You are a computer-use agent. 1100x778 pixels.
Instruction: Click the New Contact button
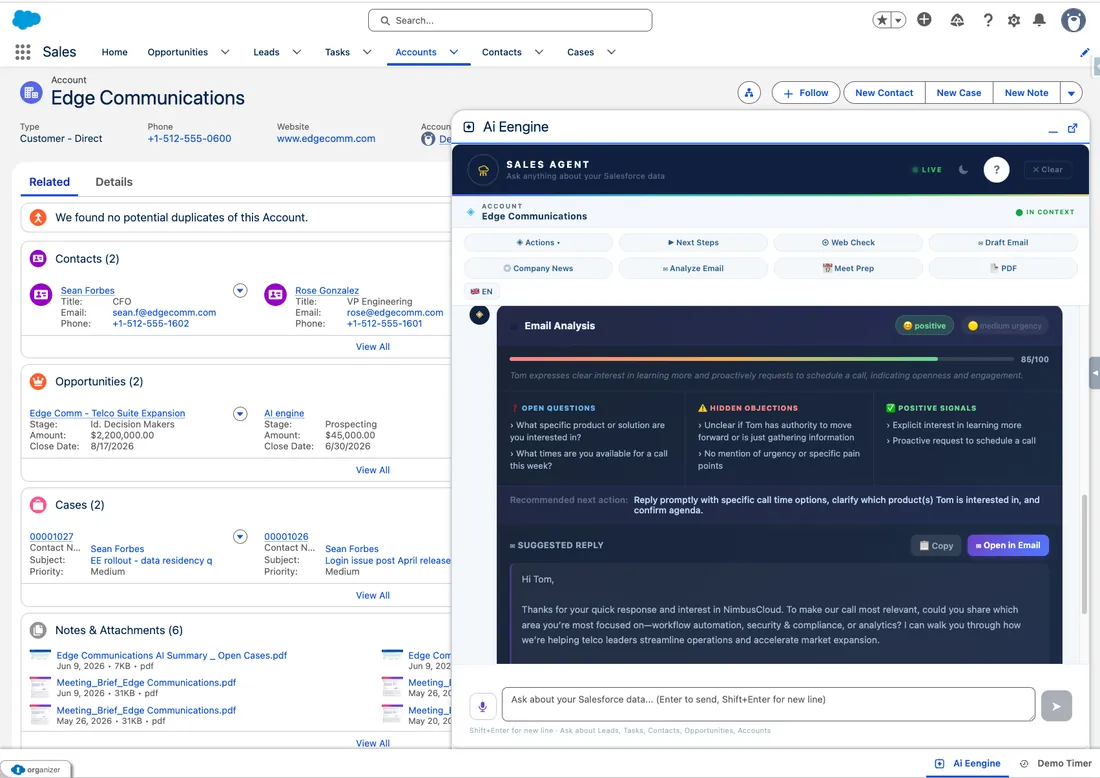pos(884,93)
